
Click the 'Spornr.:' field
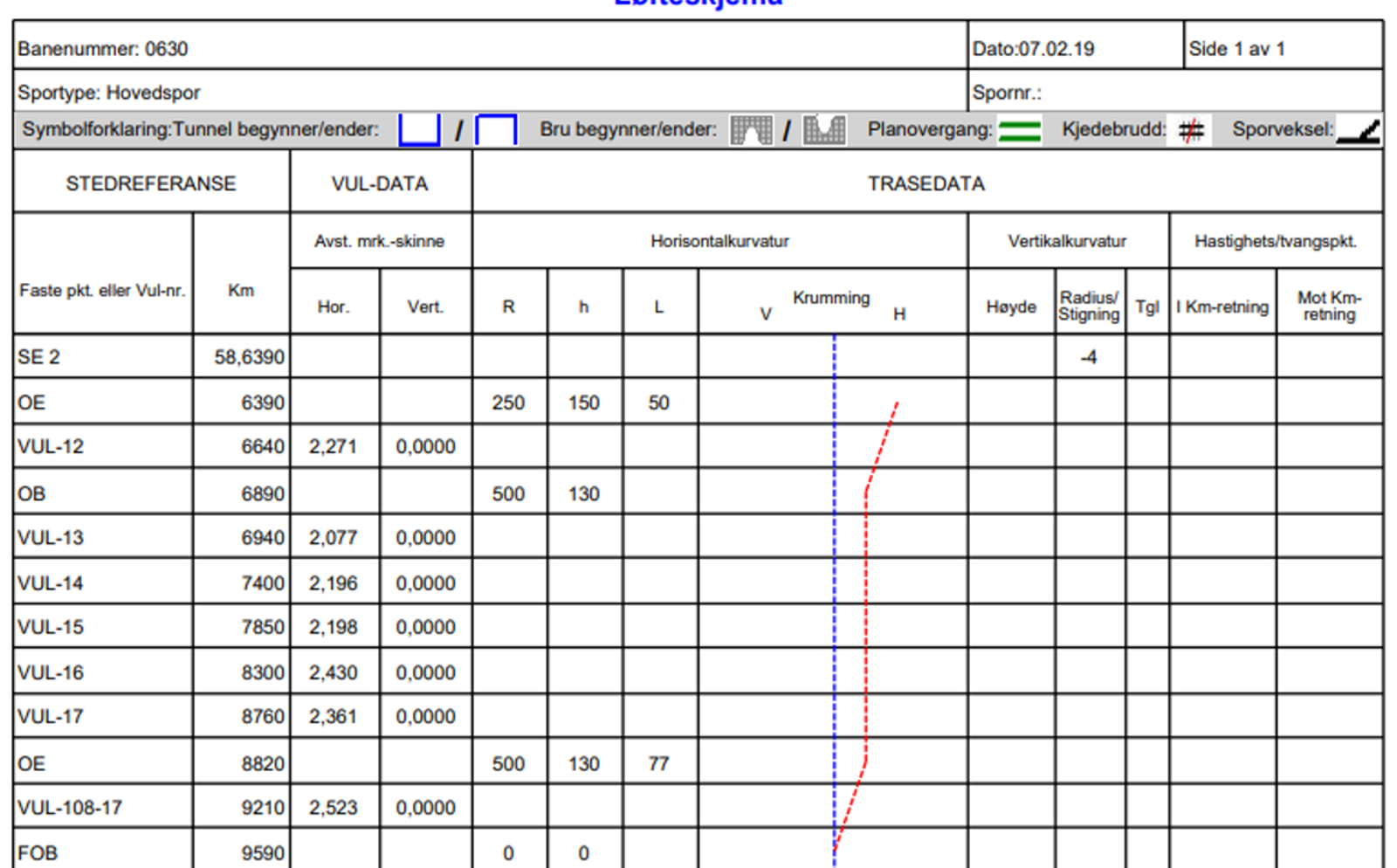pos(1007,93)
